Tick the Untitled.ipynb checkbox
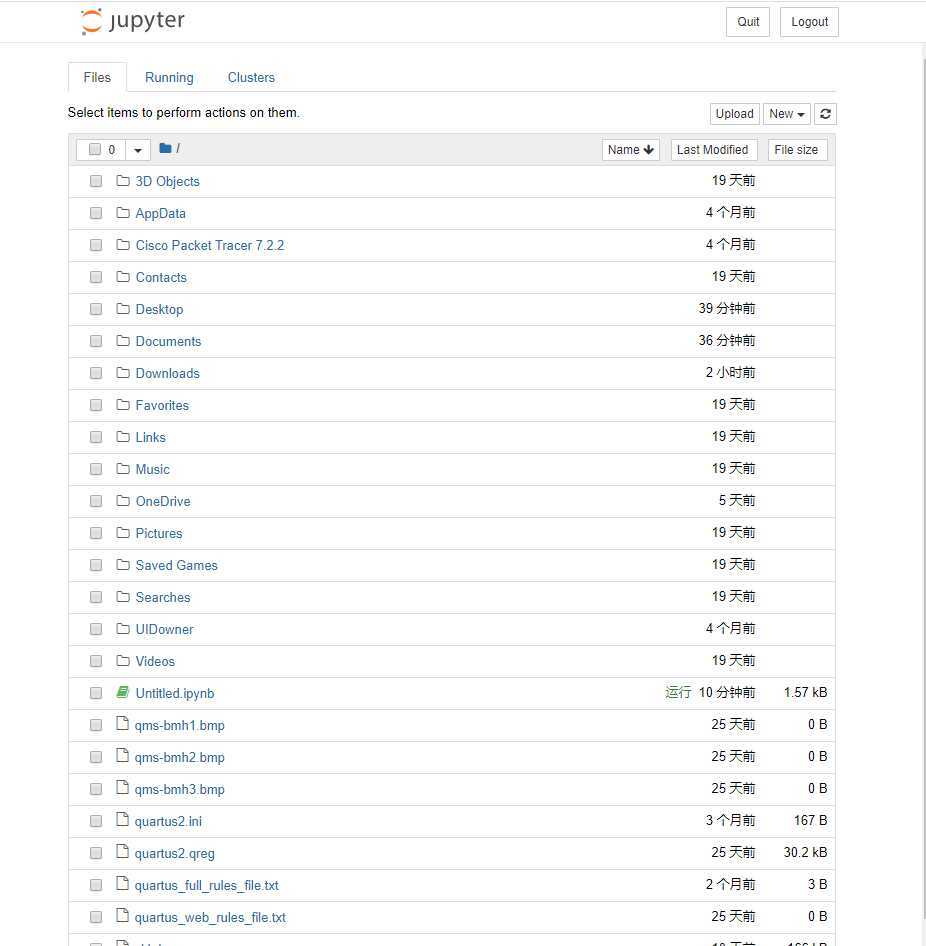 point(96,693)
